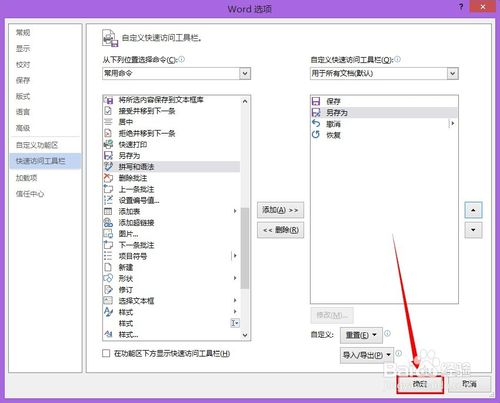This screenshot has height=403, width=500.
Task: Switch to the 版式 category
Action: pos(23,96)
